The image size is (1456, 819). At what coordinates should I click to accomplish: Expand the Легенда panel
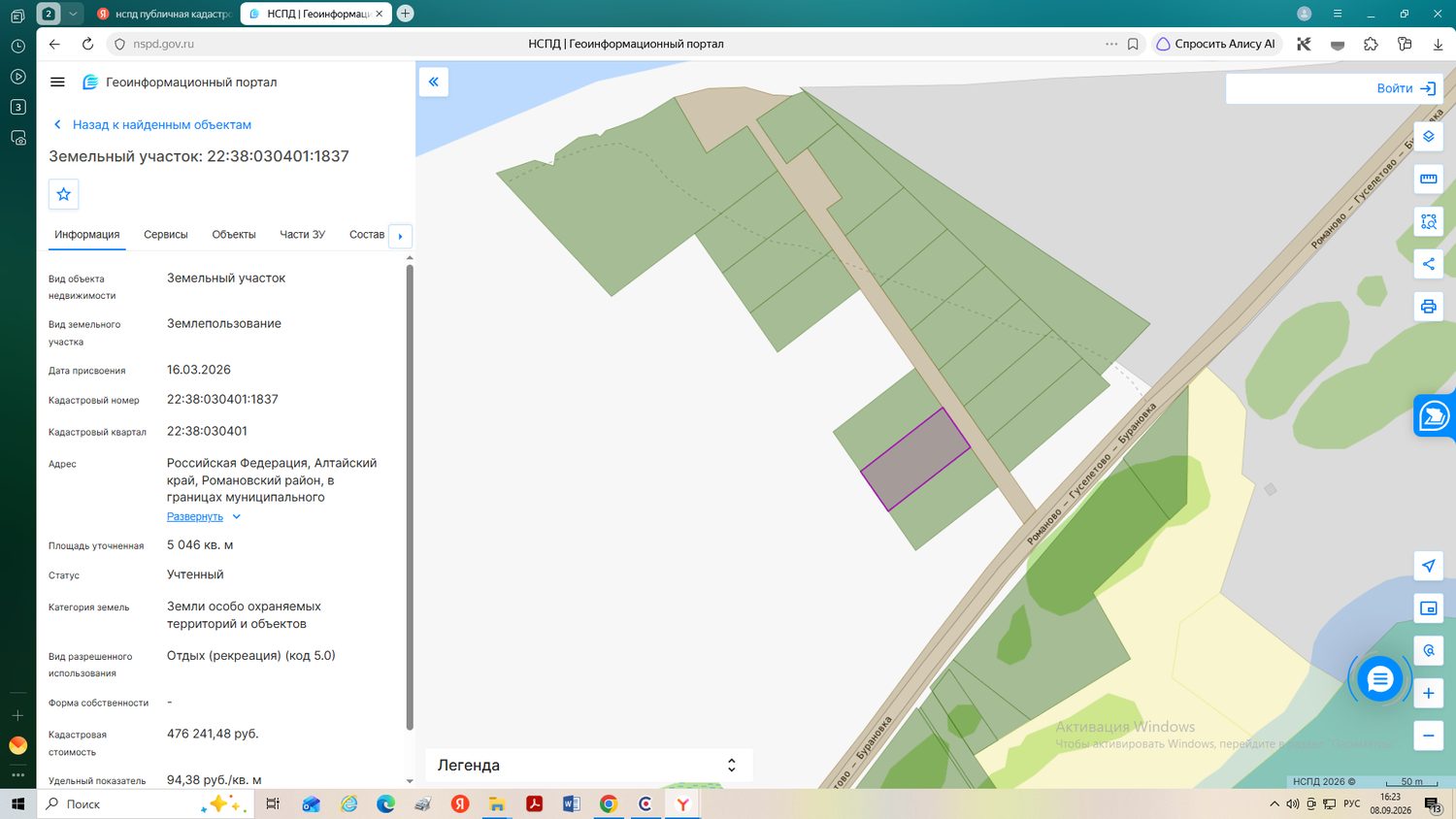click(x=588, y=765)
